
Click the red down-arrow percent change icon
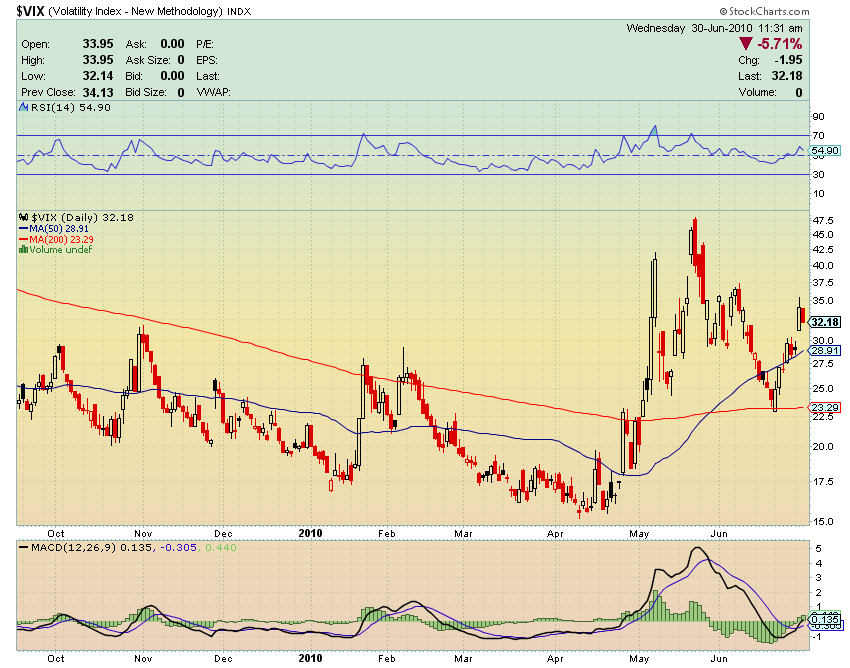pos(746,43)
